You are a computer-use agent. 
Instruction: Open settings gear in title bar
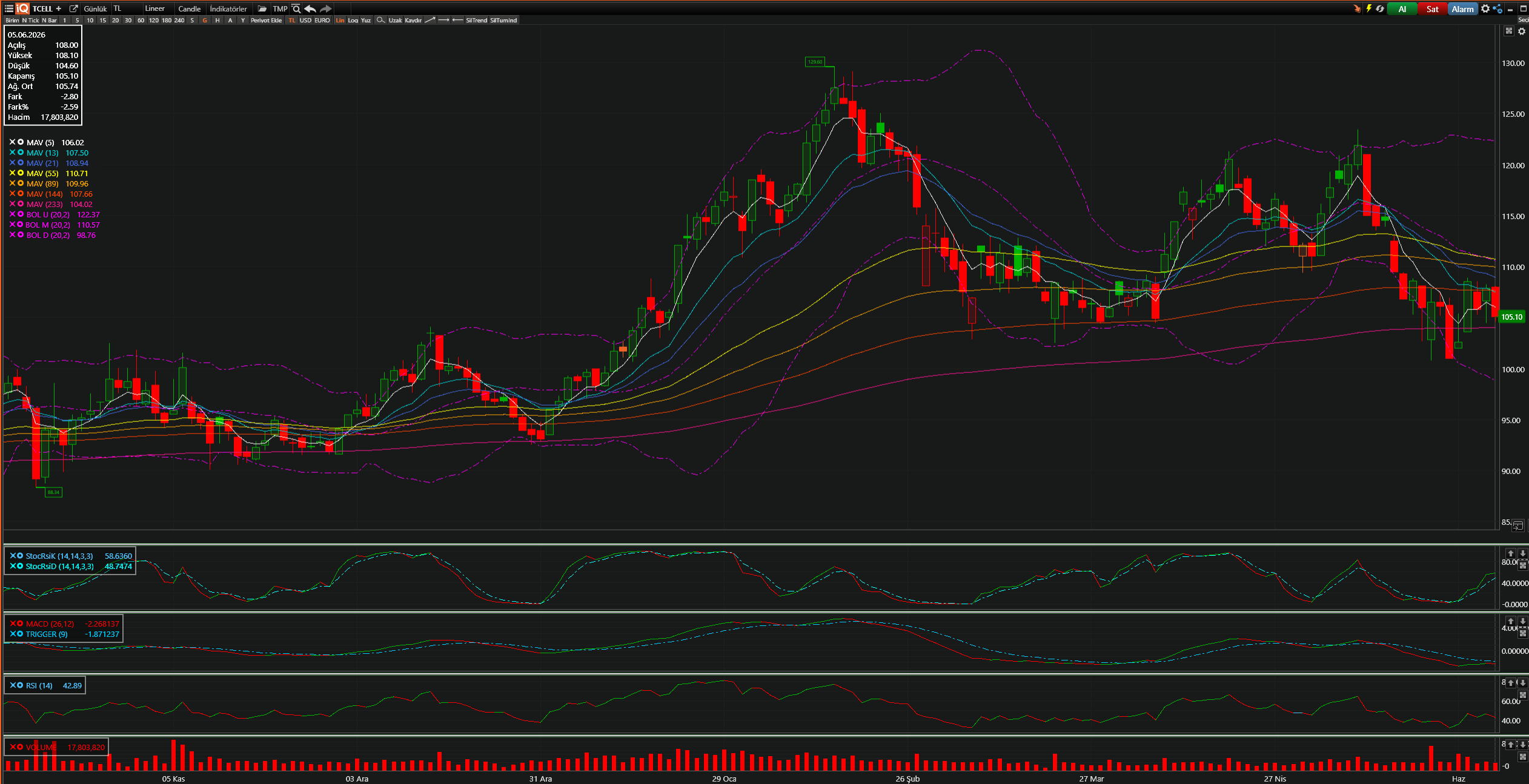[x=1485, y=8]
